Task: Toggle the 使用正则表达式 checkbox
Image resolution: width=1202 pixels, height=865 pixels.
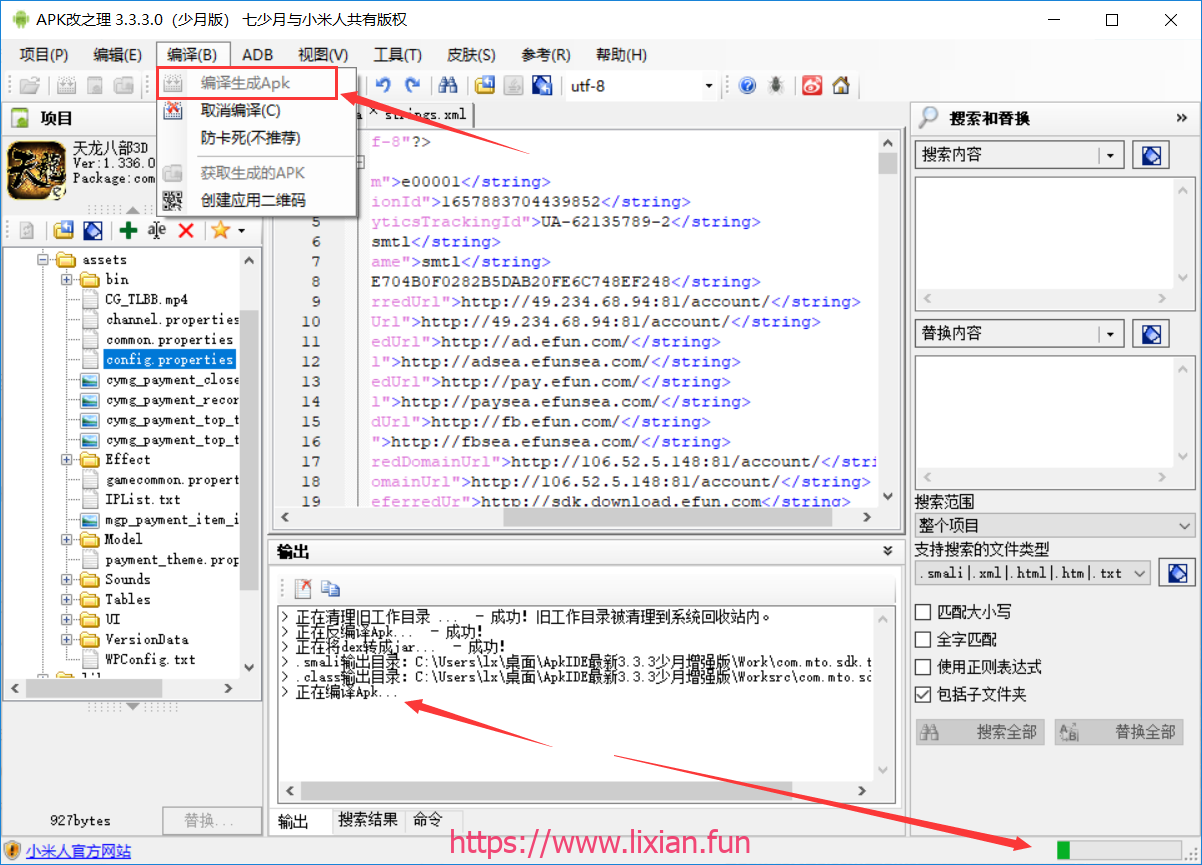Action: 923,667
